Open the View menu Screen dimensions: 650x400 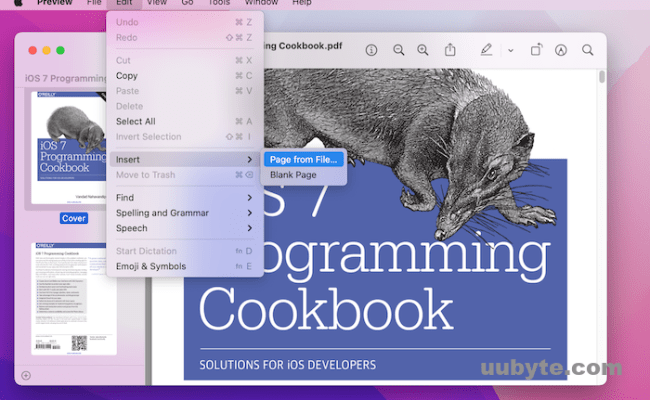tap(157, 2)
